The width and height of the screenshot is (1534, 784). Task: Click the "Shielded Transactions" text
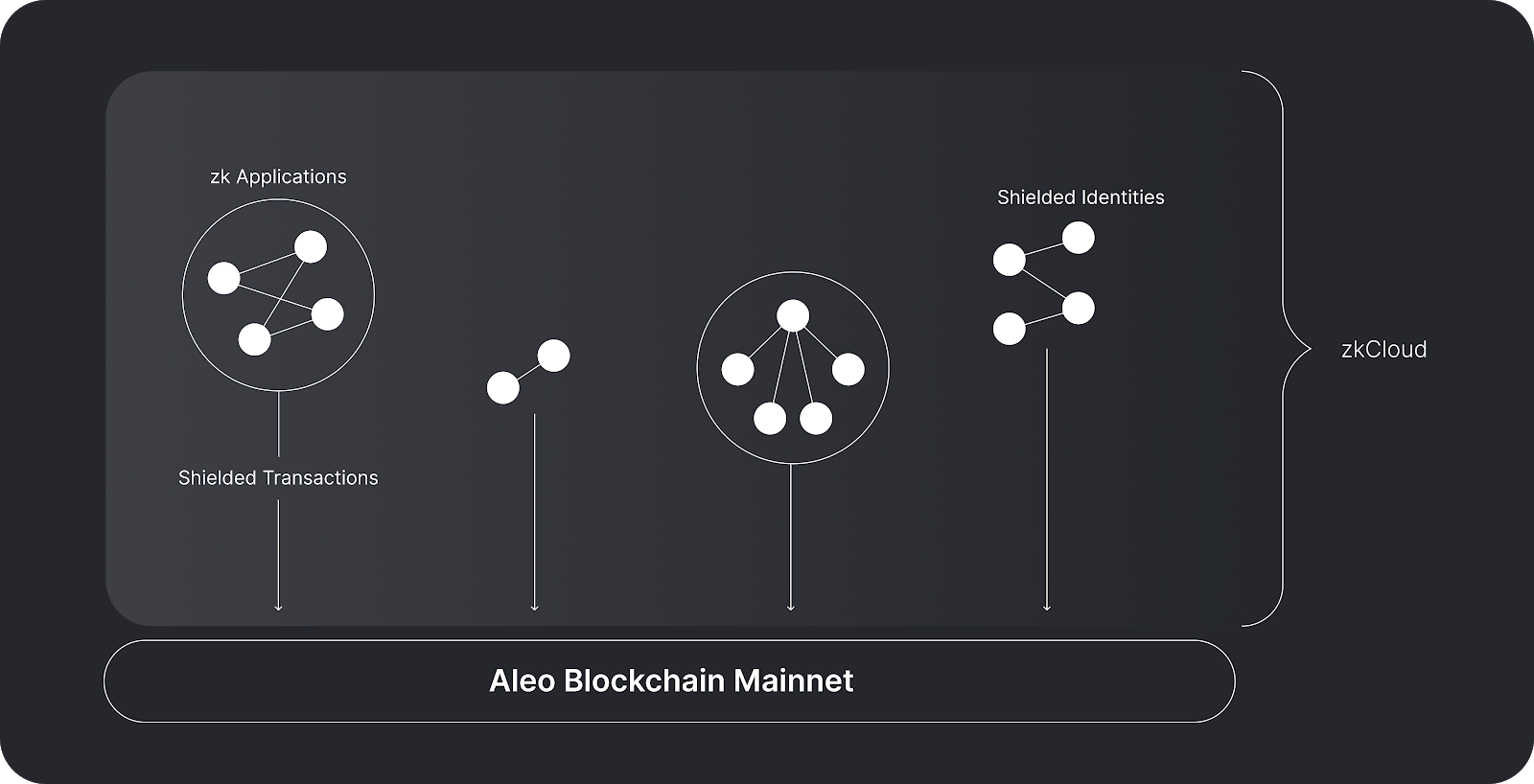click(x=278, y=477)
